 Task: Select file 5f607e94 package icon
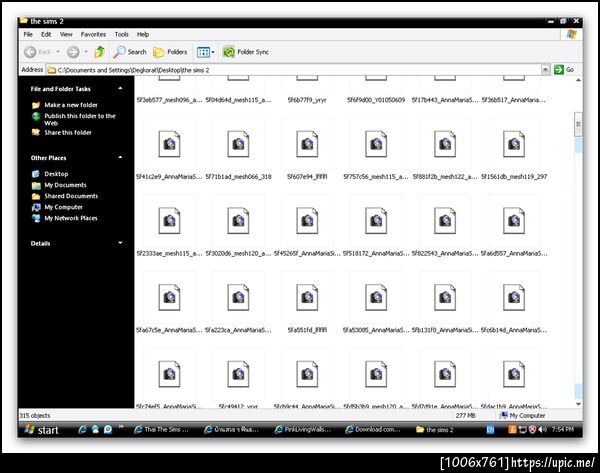(307, 144)
